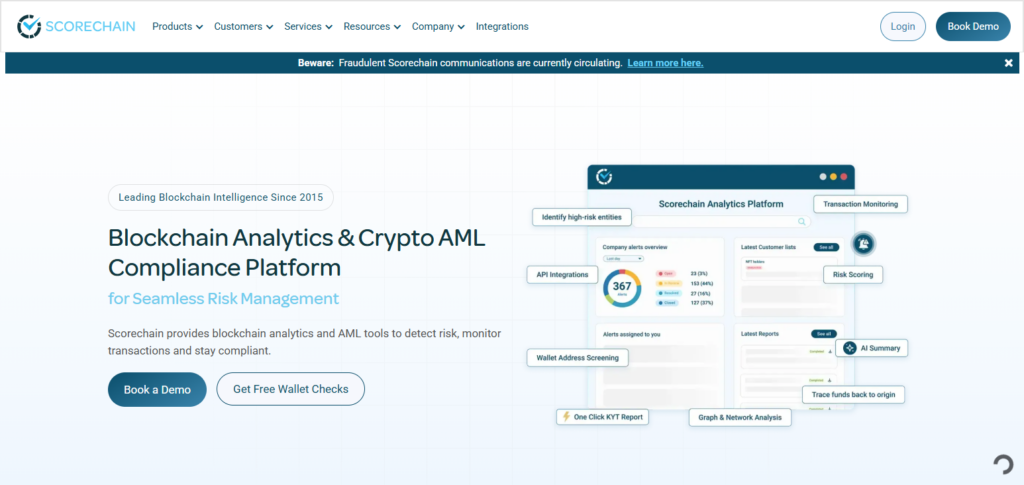This screenshot has width=1024, height=485.
Task: Click the search field in analytics illustration
Action: (x=721, y=222)
